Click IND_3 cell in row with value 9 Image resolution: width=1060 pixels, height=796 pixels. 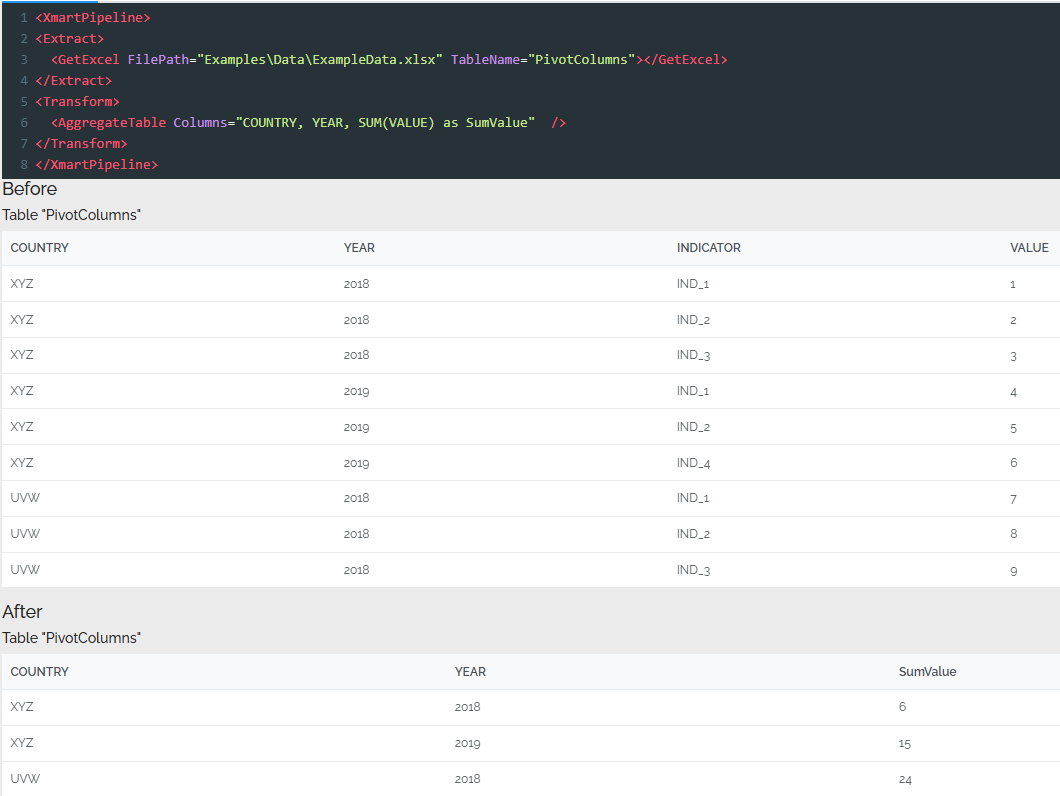(x=693, y=569)
